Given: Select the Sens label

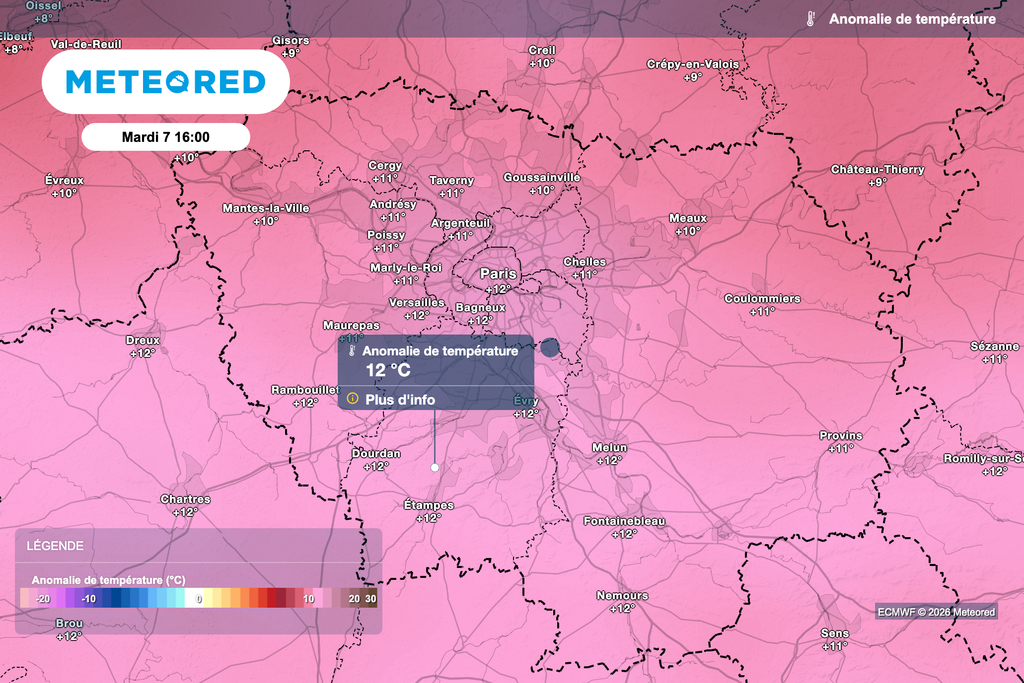Looking at the screenshot, I should (x=835, y=633).
